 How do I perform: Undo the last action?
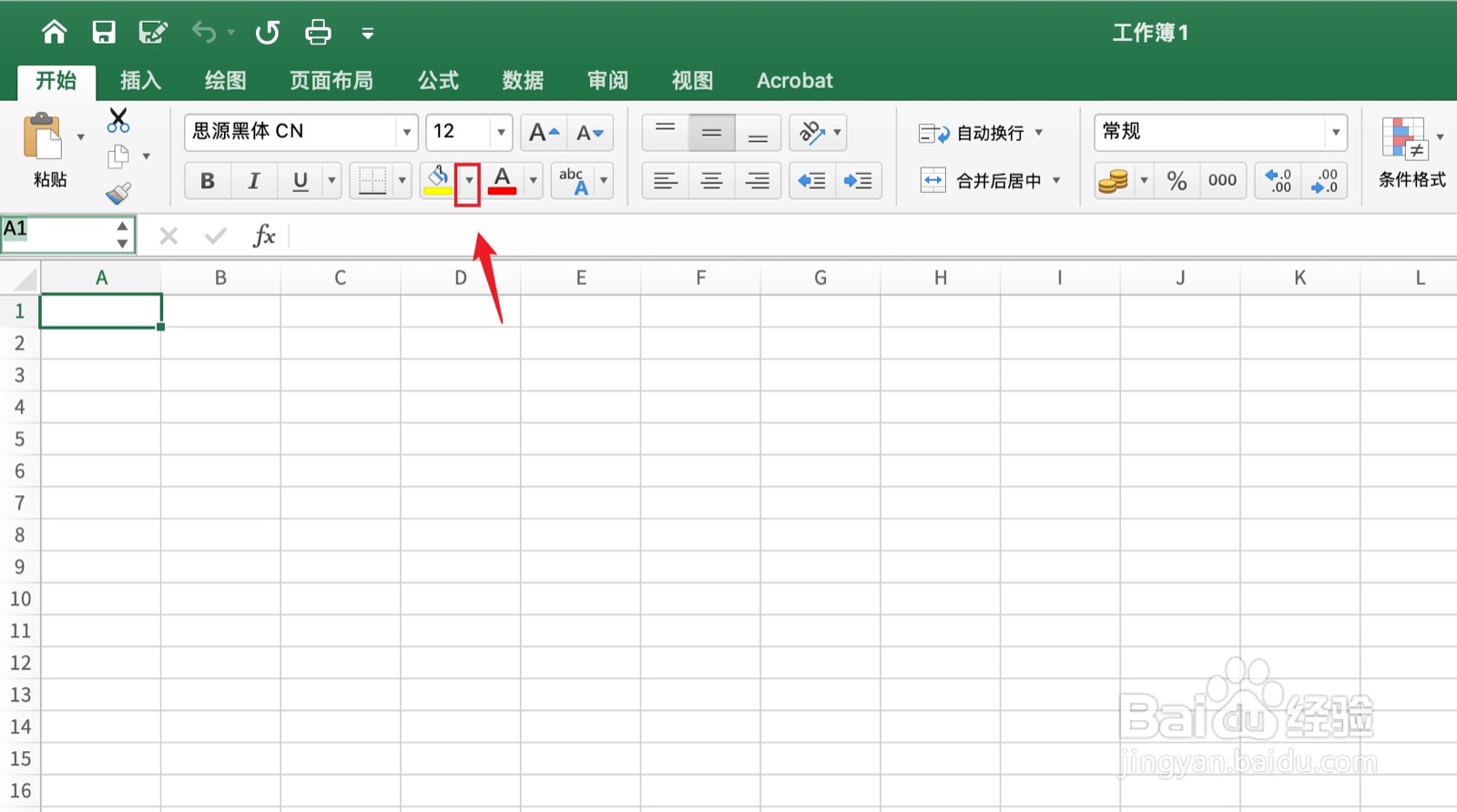pos(204,33)
